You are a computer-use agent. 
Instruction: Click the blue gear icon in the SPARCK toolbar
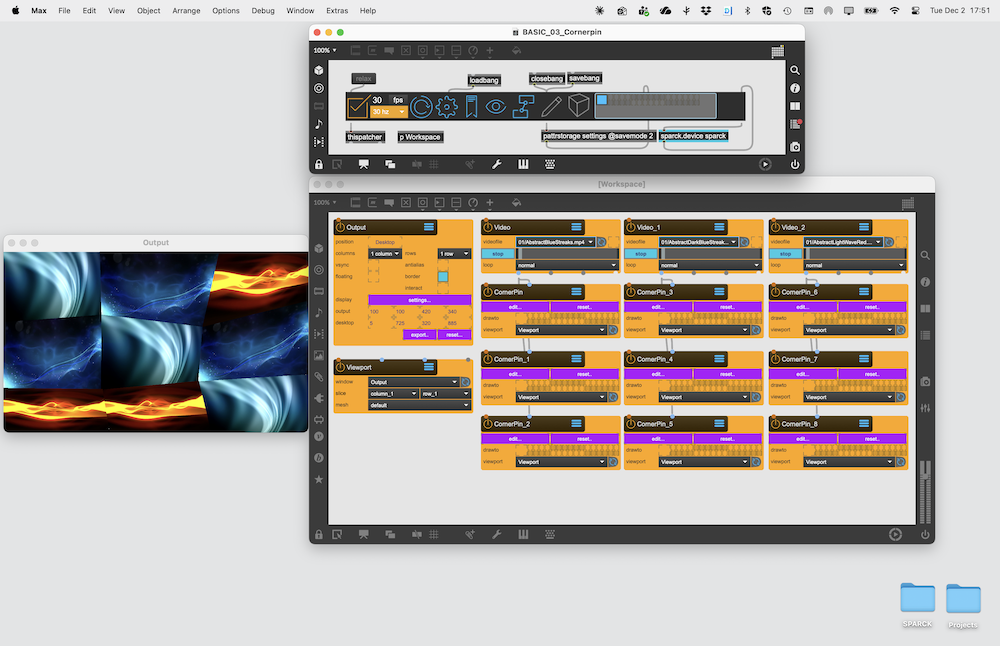(x=447, y=106)
